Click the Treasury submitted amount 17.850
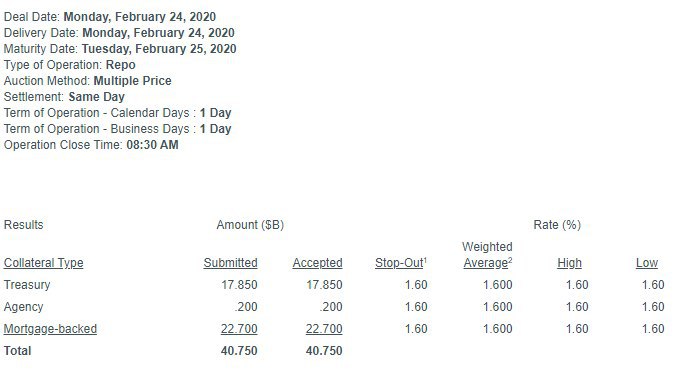This screenshot has width=674, height=369. tap(239, 285)
